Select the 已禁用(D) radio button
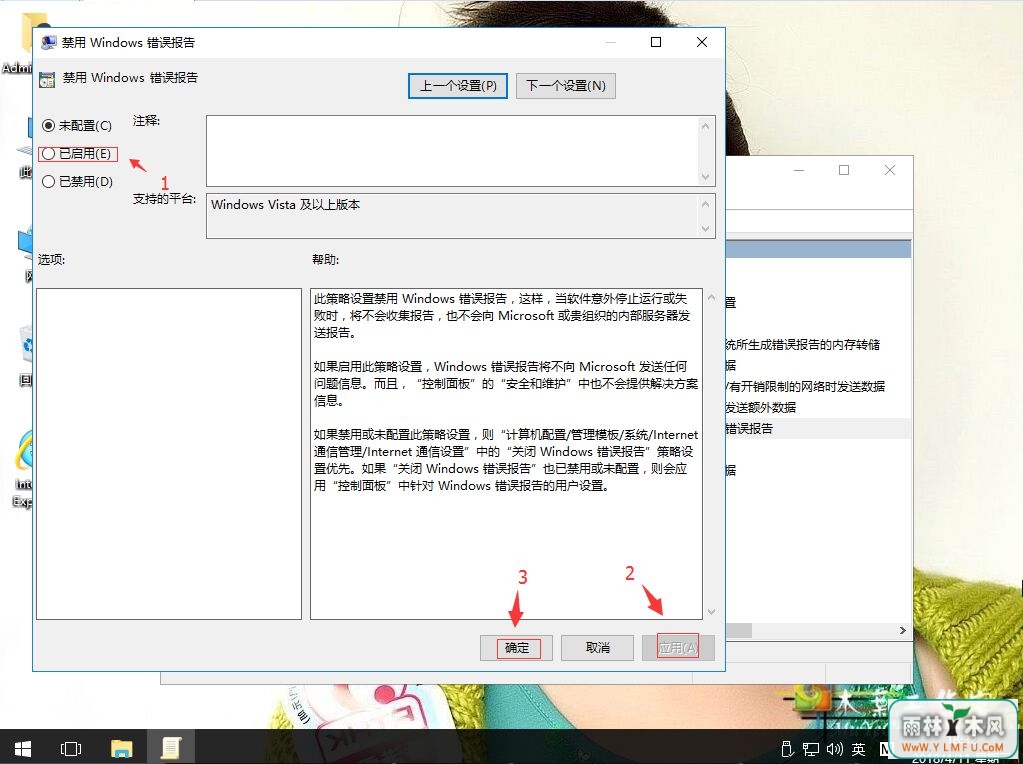The width and height of the screenshot is (1023, 764). 77,181
